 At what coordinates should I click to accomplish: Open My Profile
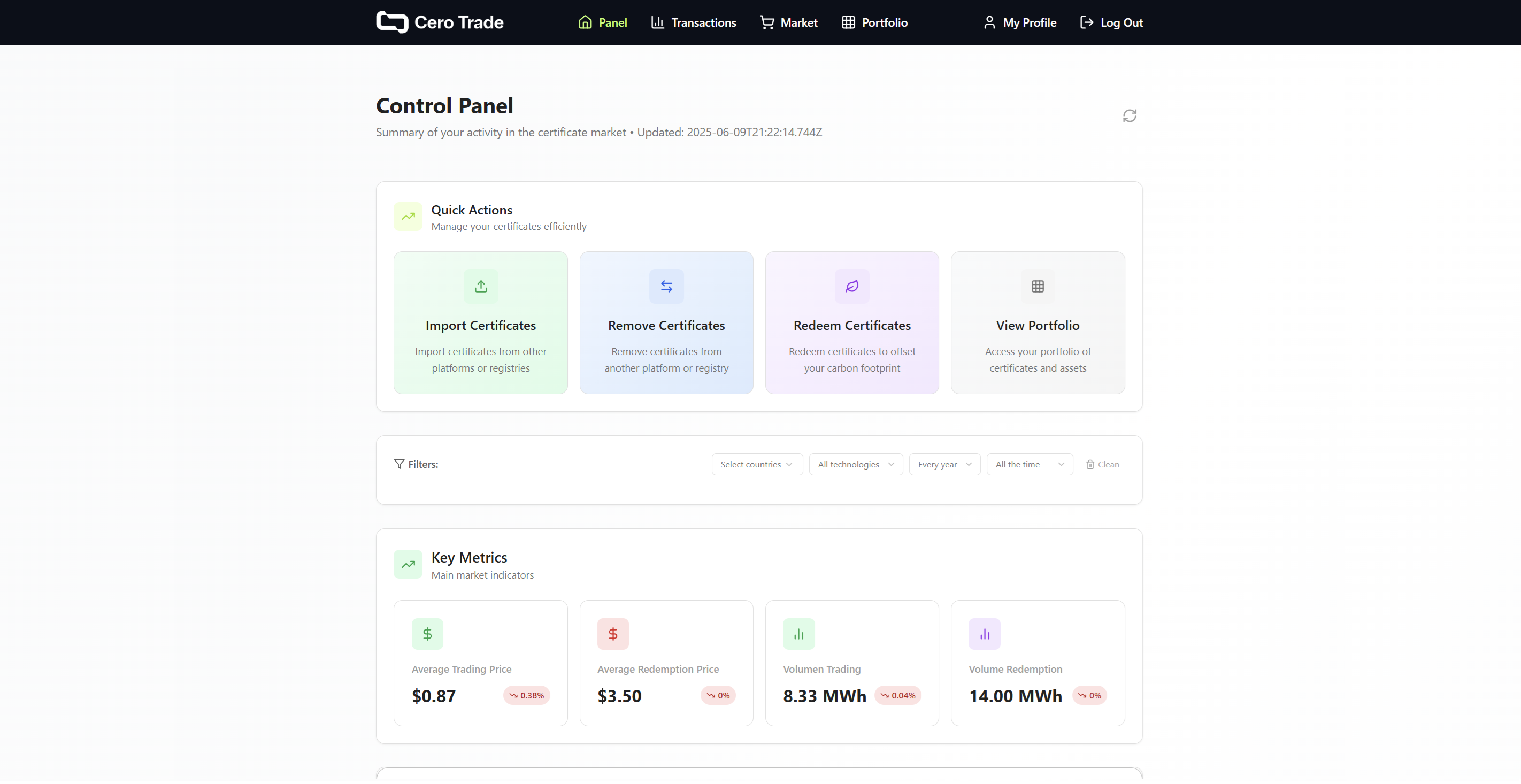1019,22
